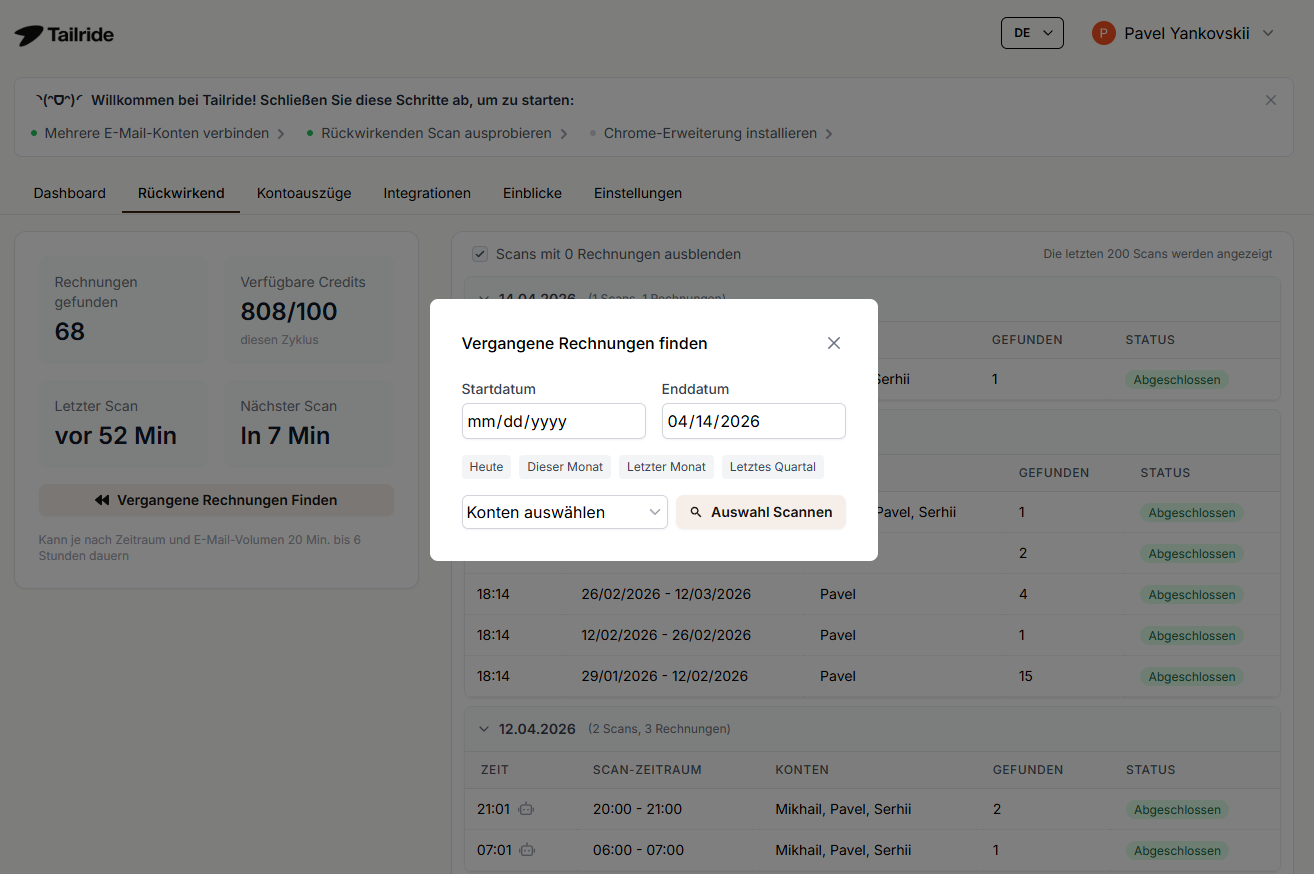Open the Integrationen tab
Screen dimensions: 1314x874
coord(427,193)
